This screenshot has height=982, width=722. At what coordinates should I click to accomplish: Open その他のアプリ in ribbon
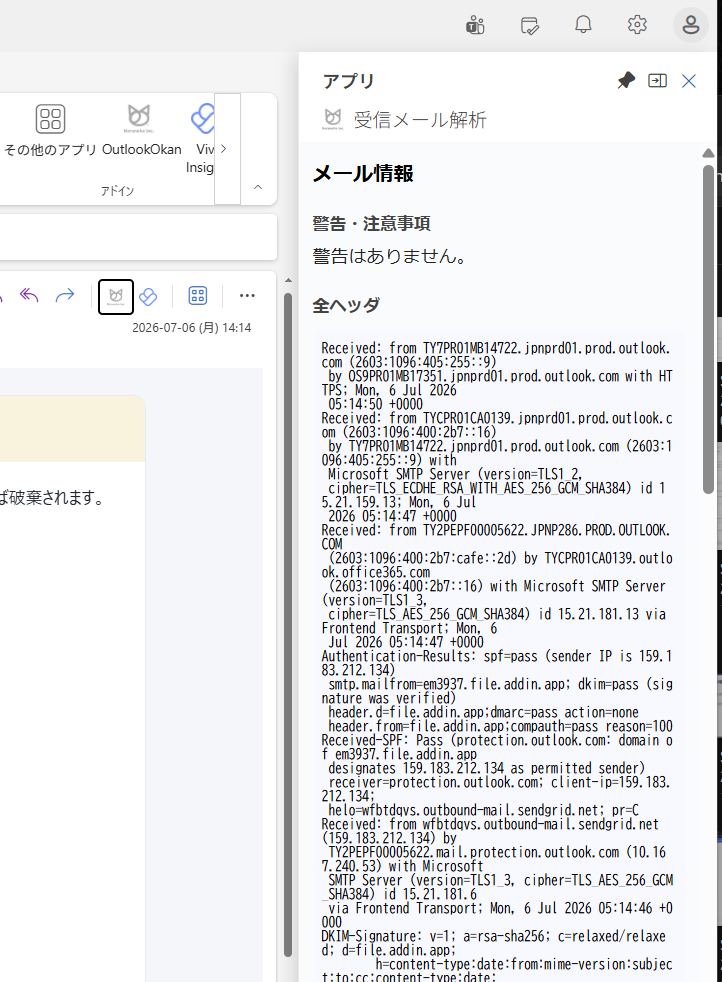[x=50, y=130]
